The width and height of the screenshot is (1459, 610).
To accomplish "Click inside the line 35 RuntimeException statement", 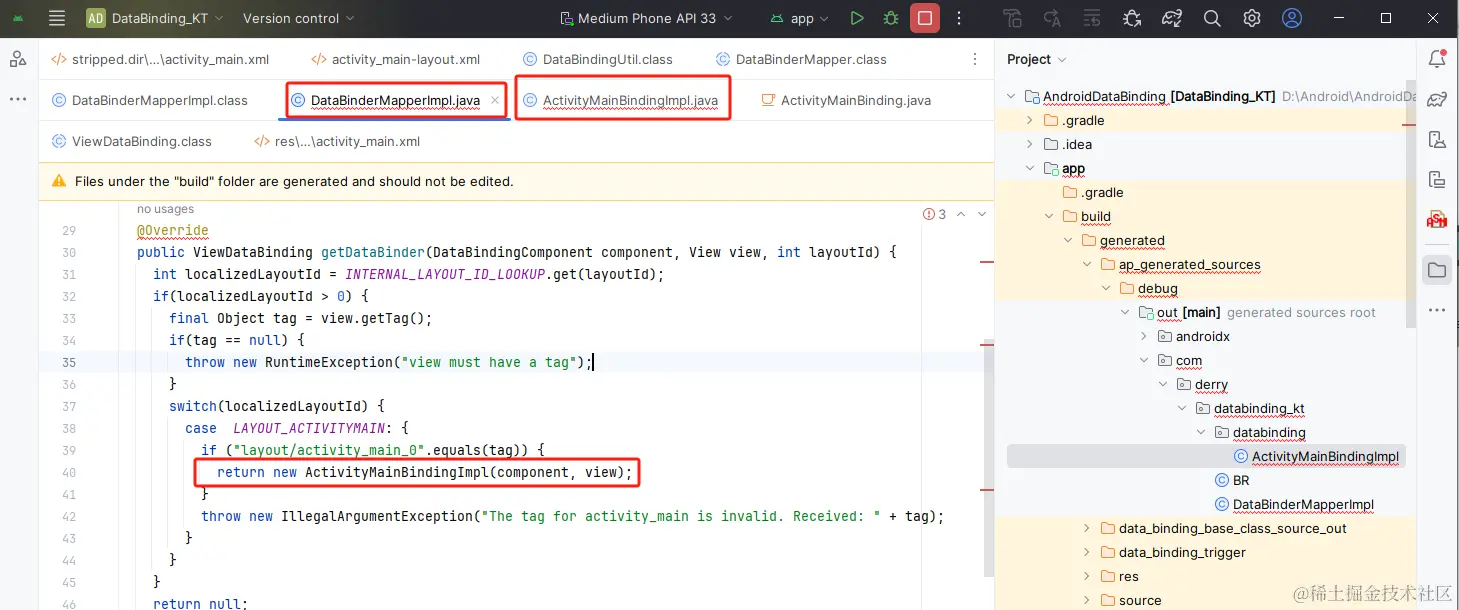I will click(390, 362).
